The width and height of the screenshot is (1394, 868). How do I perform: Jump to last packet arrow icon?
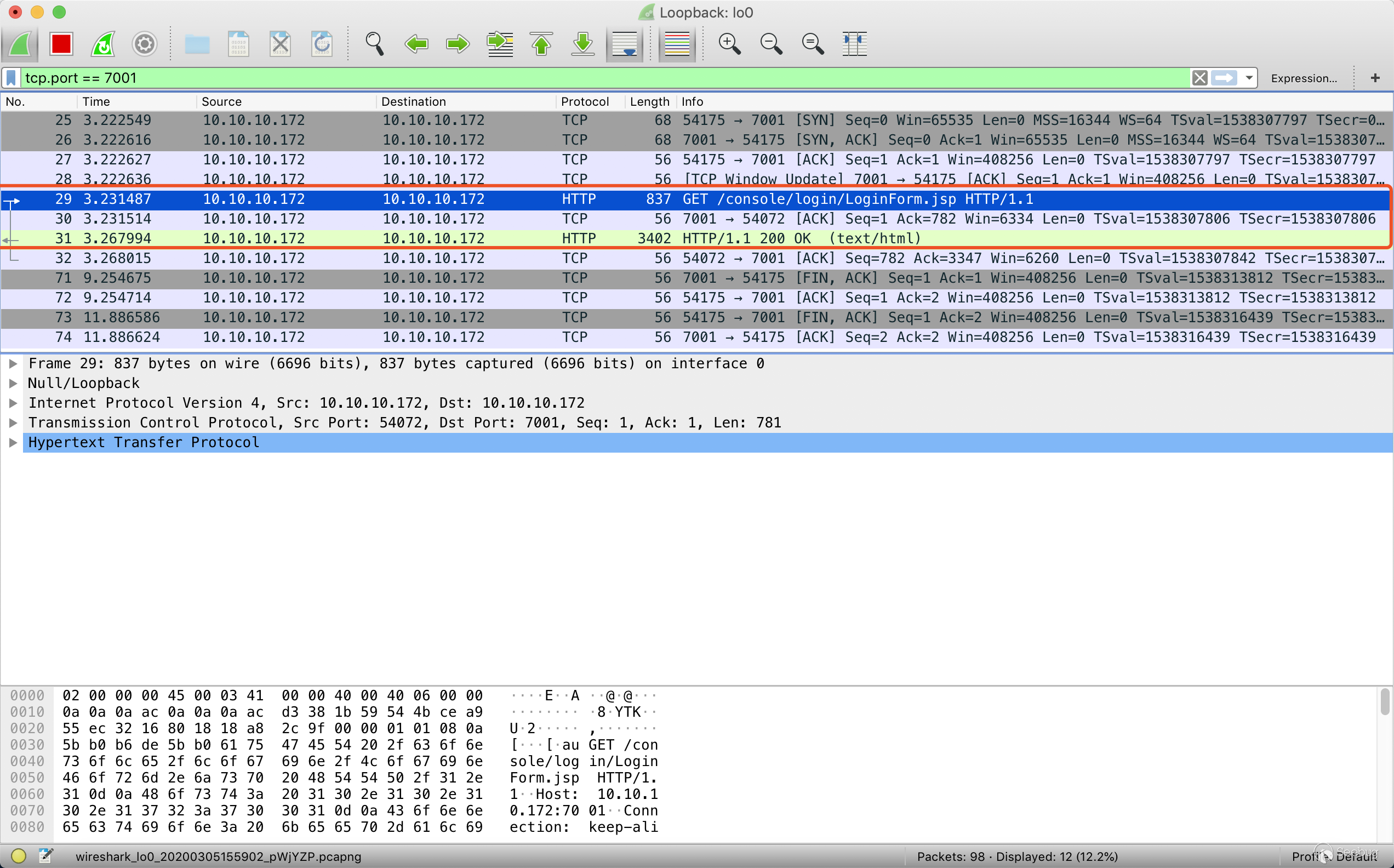click(582, 44)
